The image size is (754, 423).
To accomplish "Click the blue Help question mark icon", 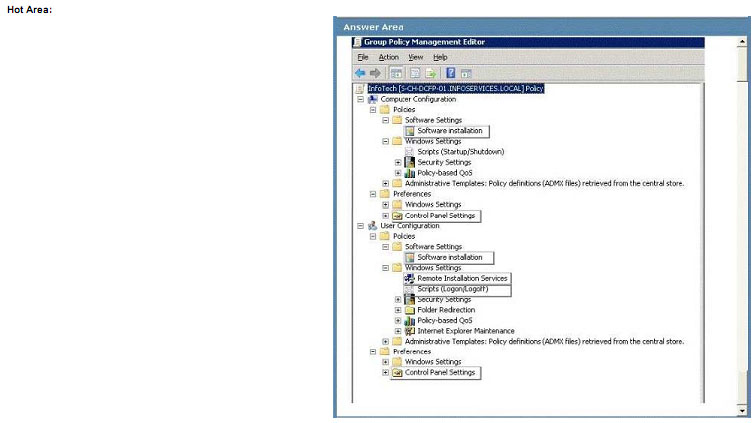I will 451,73.
